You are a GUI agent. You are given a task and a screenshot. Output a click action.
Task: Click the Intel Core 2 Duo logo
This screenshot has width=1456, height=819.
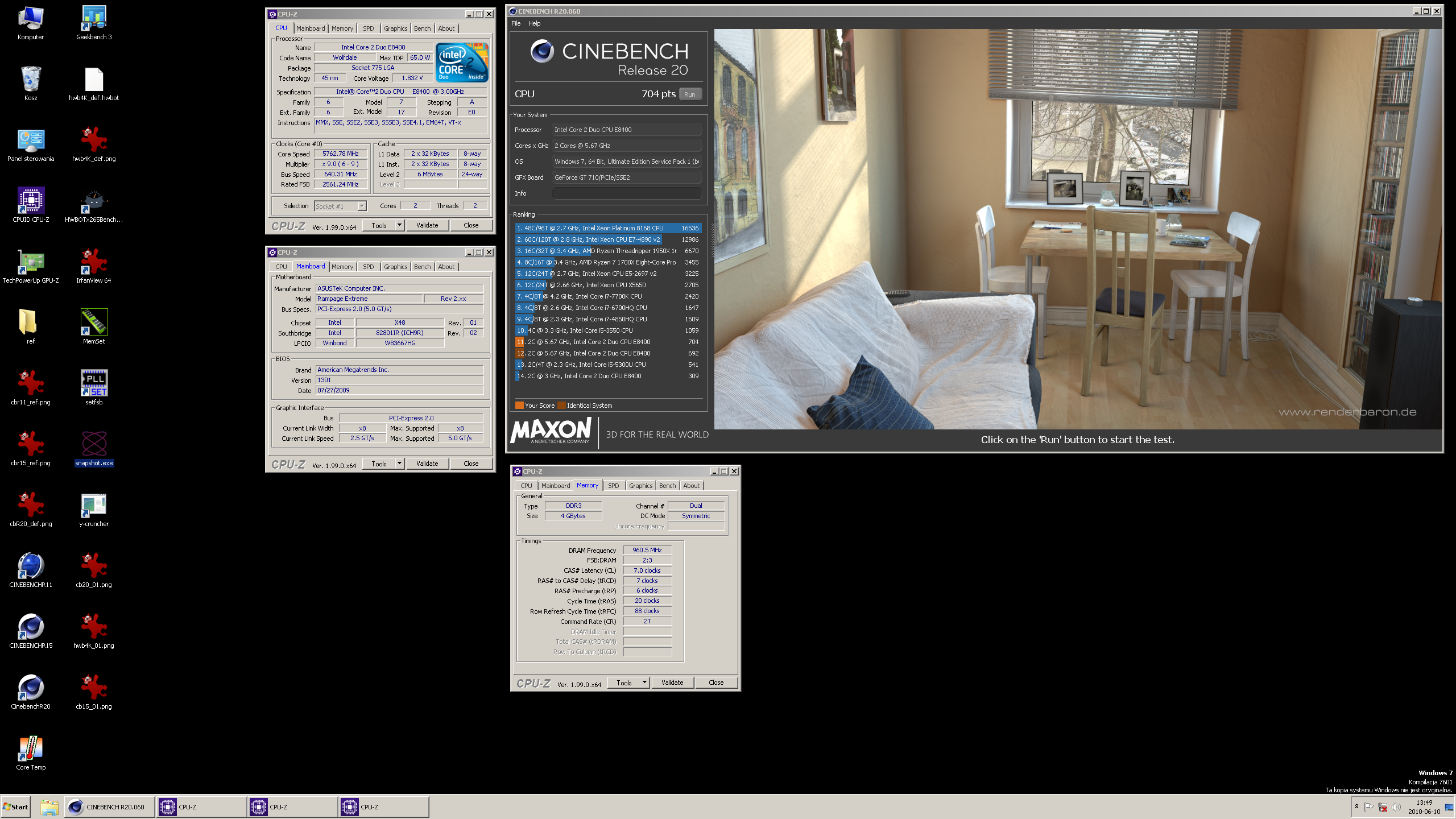[x=462, y=63]
